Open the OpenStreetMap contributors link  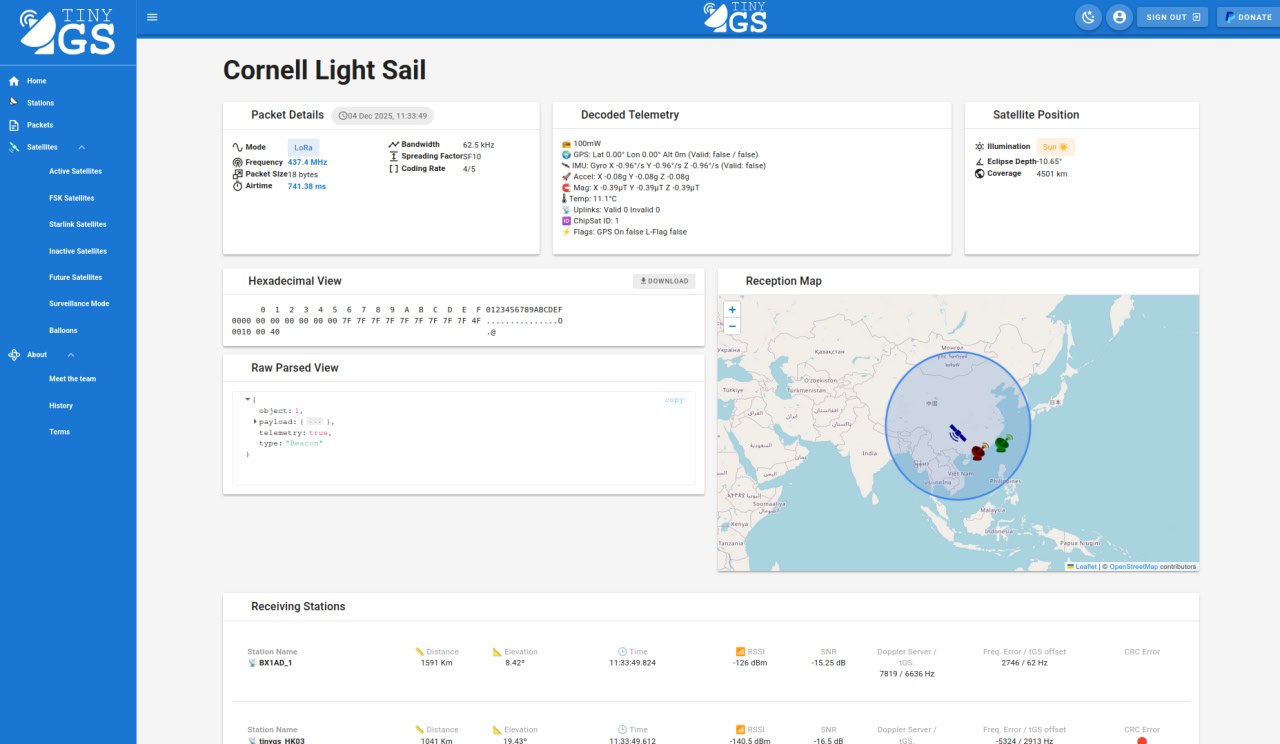1133,567
